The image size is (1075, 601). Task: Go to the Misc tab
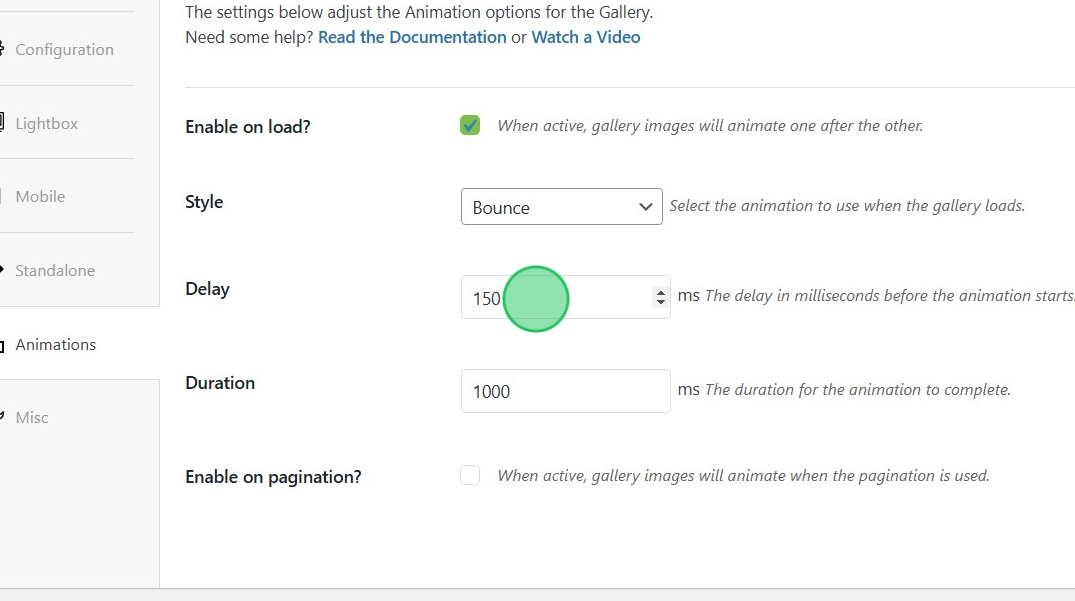[x=32, y=418]
